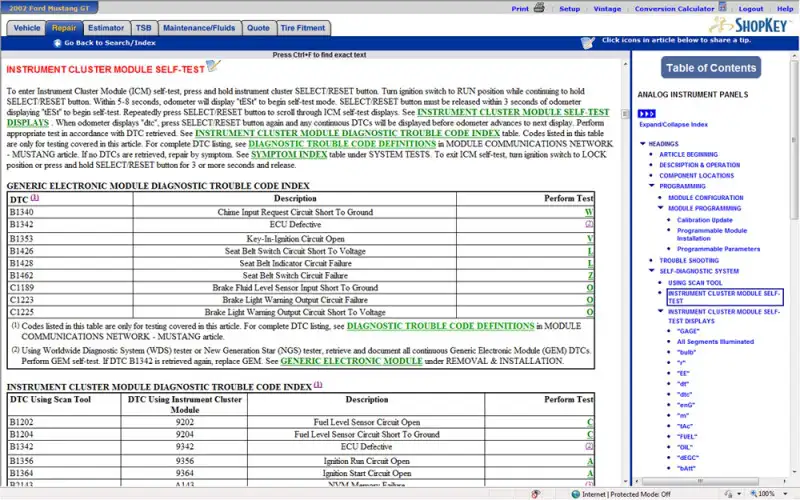Screen dimensions: 800x500
Task: Open the Vehicle tab
Action: [27, 28]
